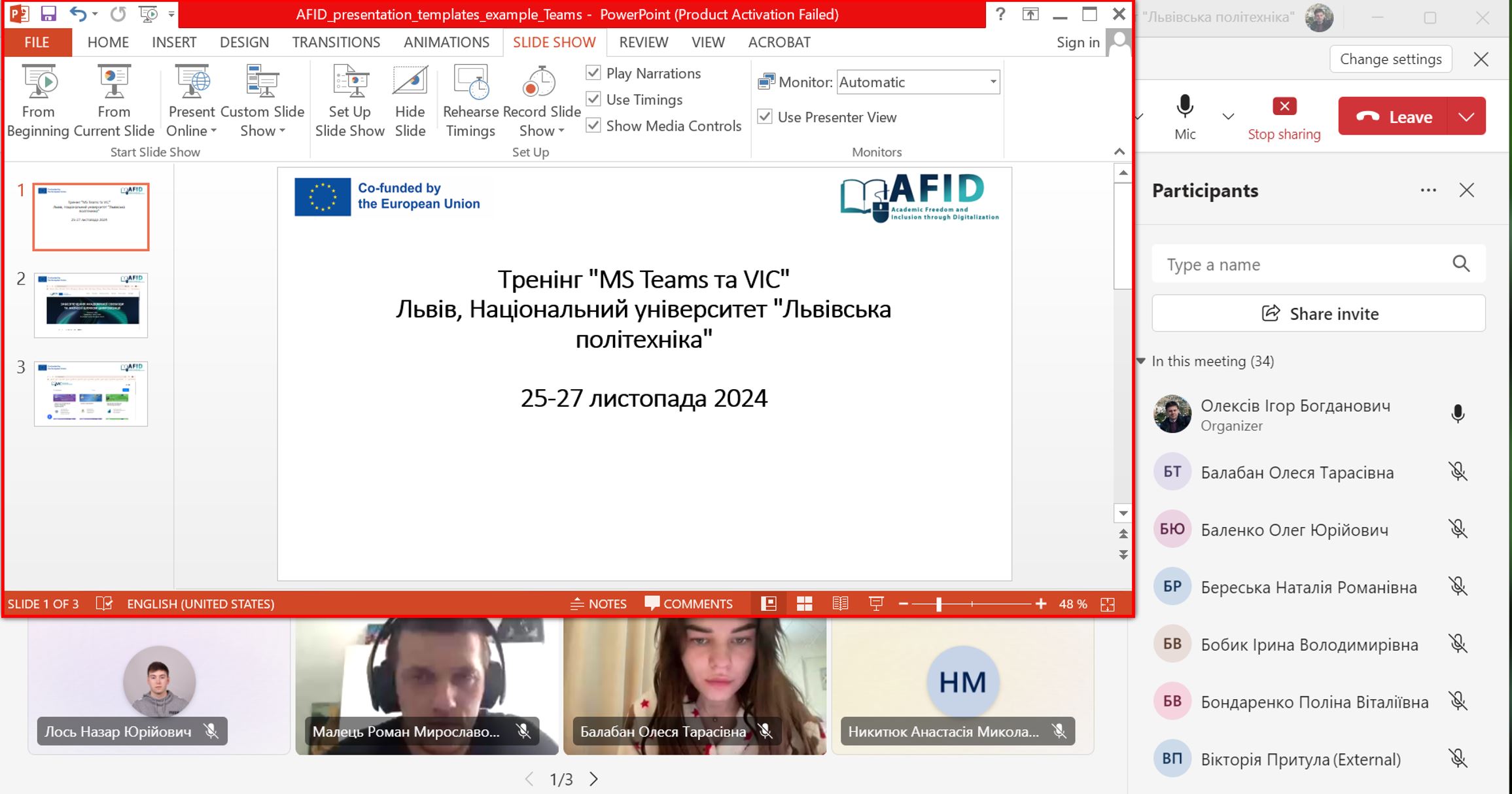Open the REVIEW ribbon tab
Viewport: 1512px width, 794px height.
pos(643,42)
